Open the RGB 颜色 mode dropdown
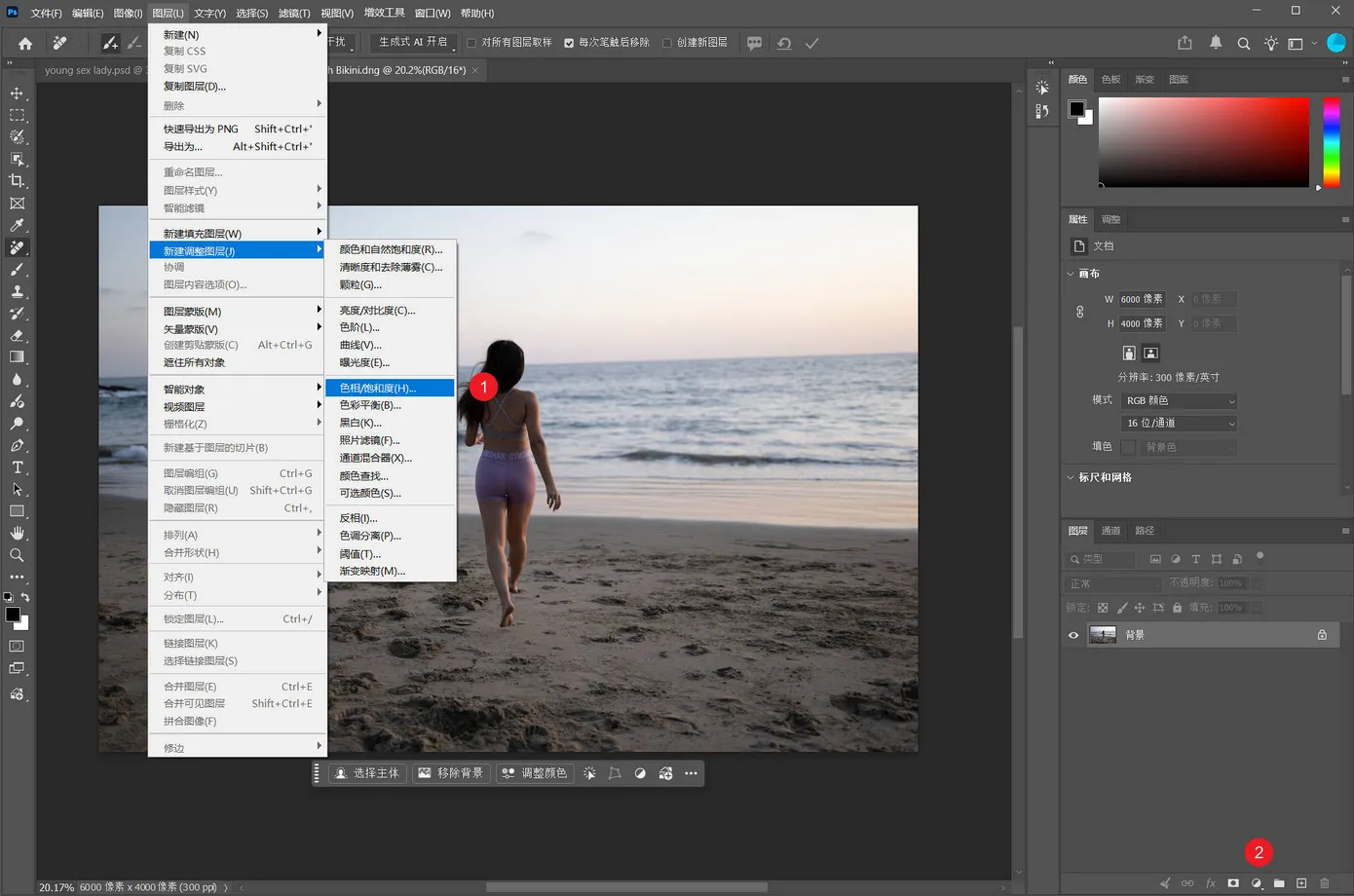Viewport: 1354px width, 896px height. click(x=1180, y=400)
